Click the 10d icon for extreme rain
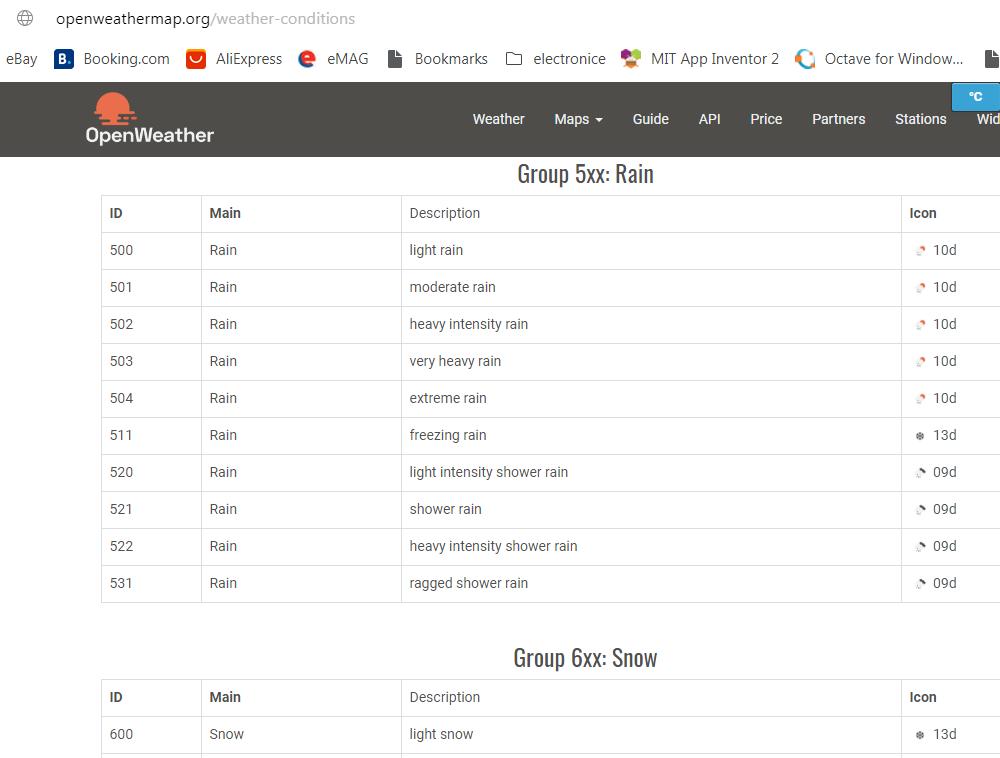 [x=920, y=398]
